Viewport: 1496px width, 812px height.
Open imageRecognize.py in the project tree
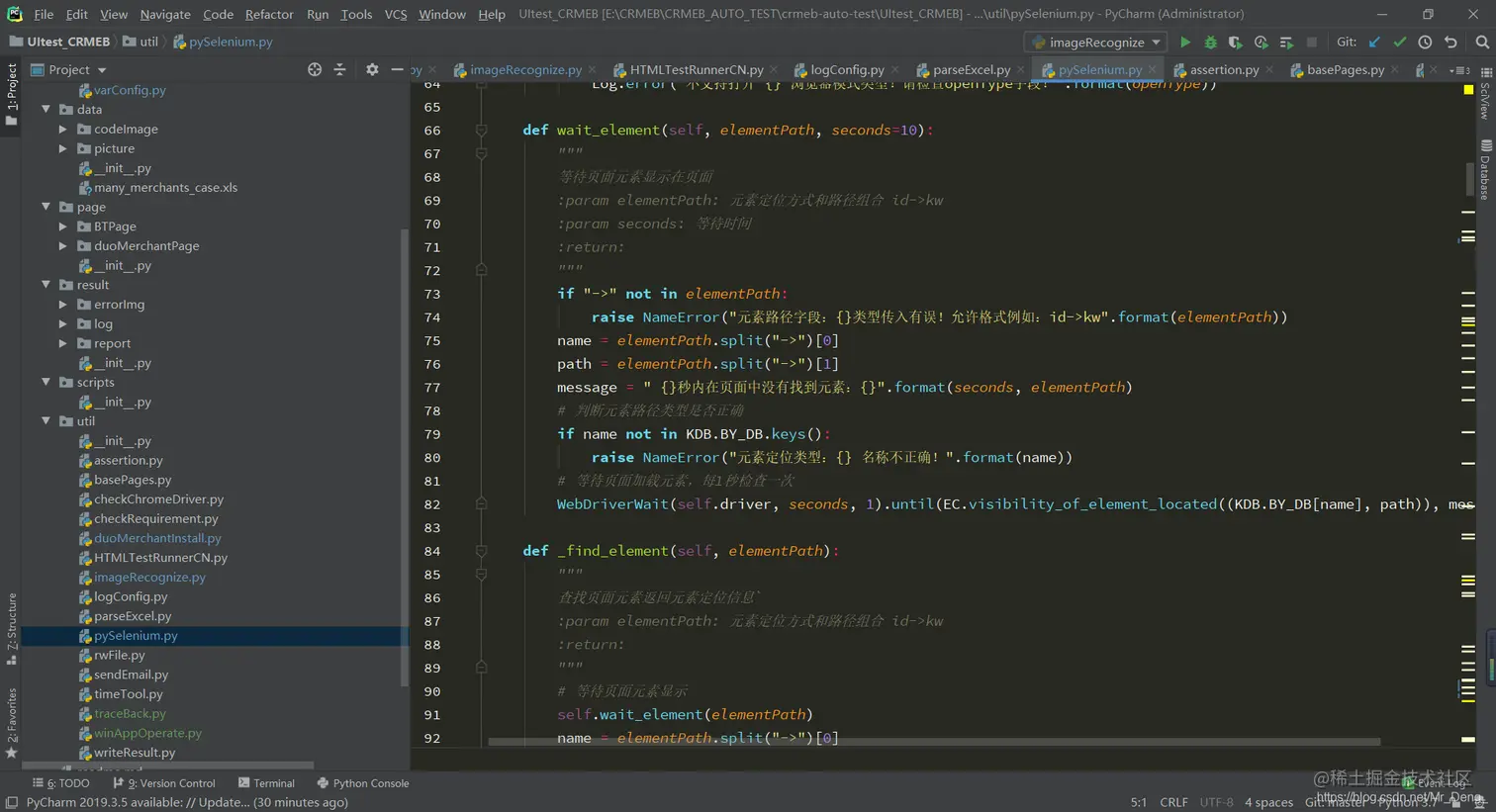149,577
